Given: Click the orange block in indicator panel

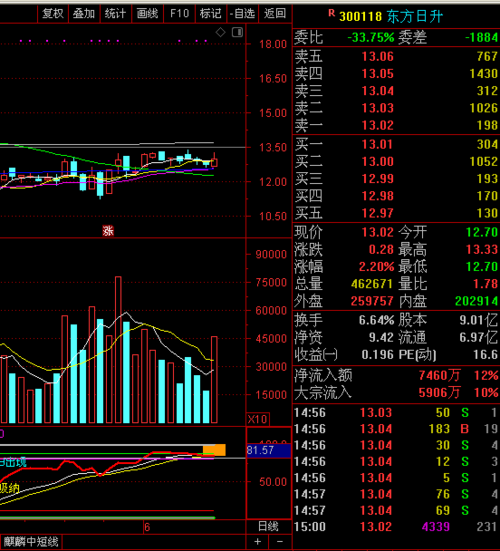Looking at the screenshot, I should (x=214, y=450).
